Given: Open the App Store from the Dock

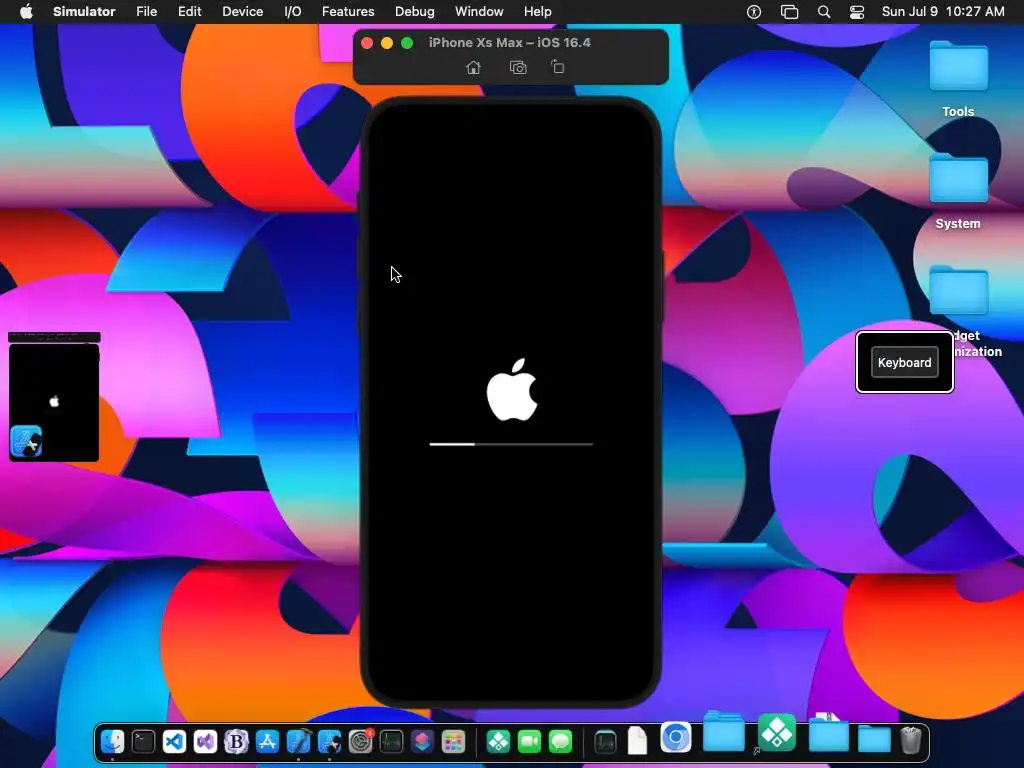Looking at the screenshot, I should coord(267,742).
